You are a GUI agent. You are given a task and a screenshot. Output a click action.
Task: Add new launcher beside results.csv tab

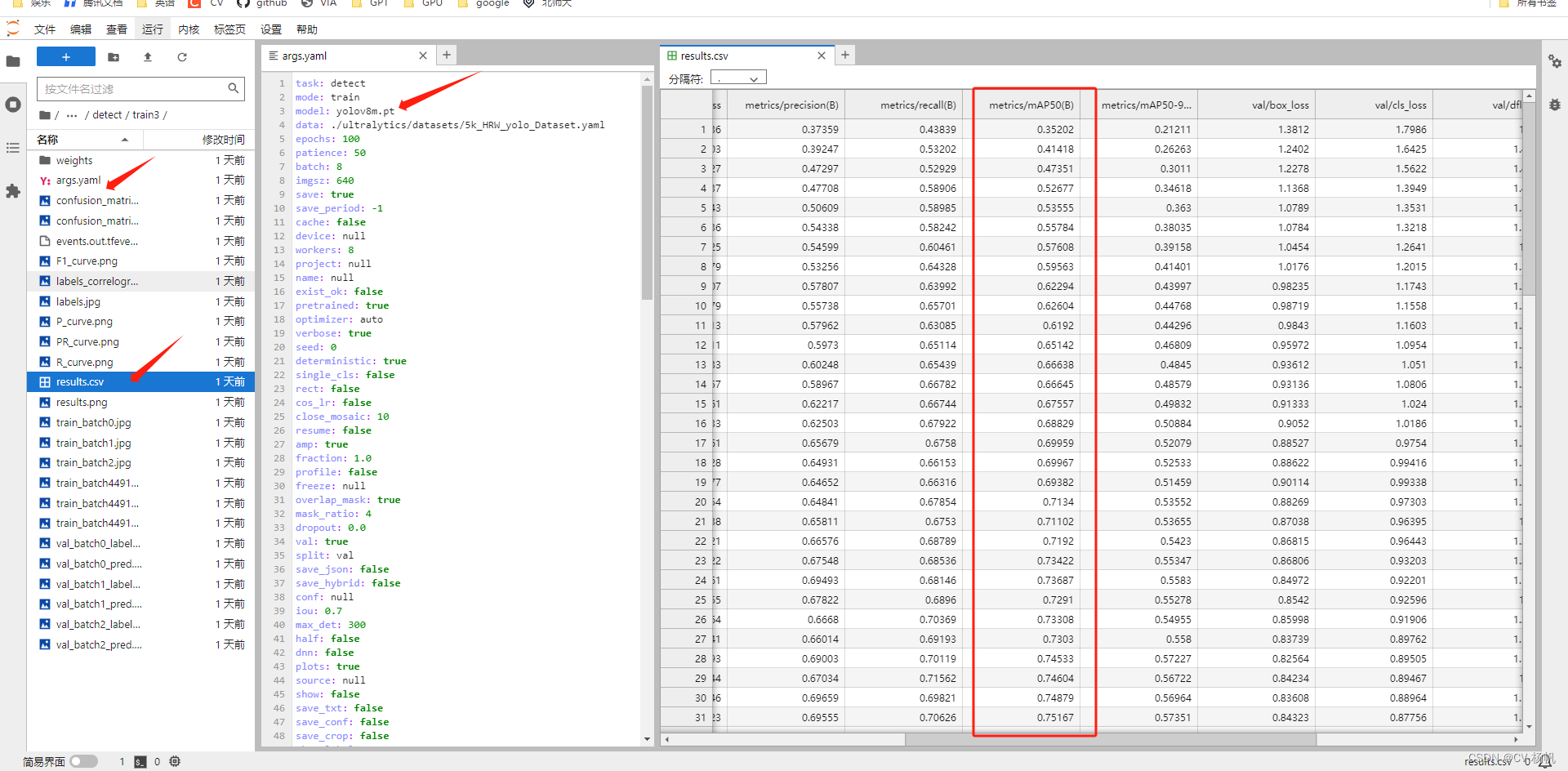tap(845, 55)
